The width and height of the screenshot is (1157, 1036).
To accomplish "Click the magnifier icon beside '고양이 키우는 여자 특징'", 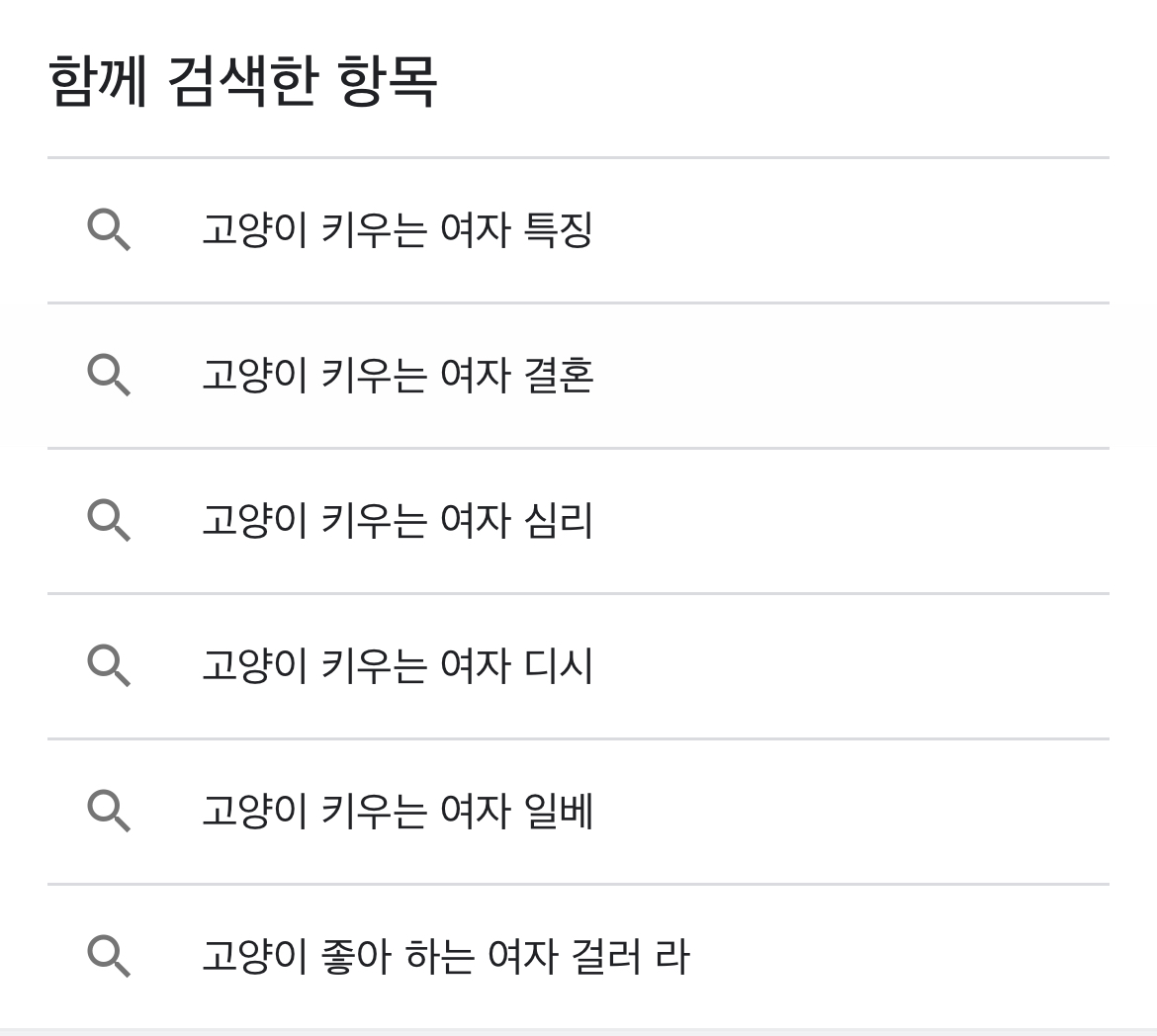I will click(x=111, y=227).
